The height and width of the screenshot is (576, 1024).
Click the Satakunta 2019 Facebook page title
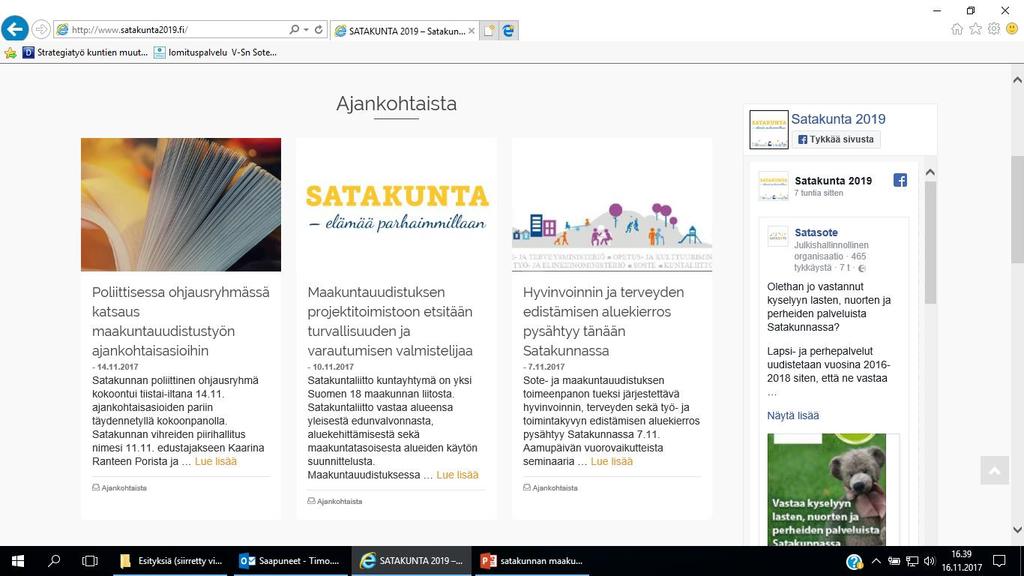pos(839,119)
